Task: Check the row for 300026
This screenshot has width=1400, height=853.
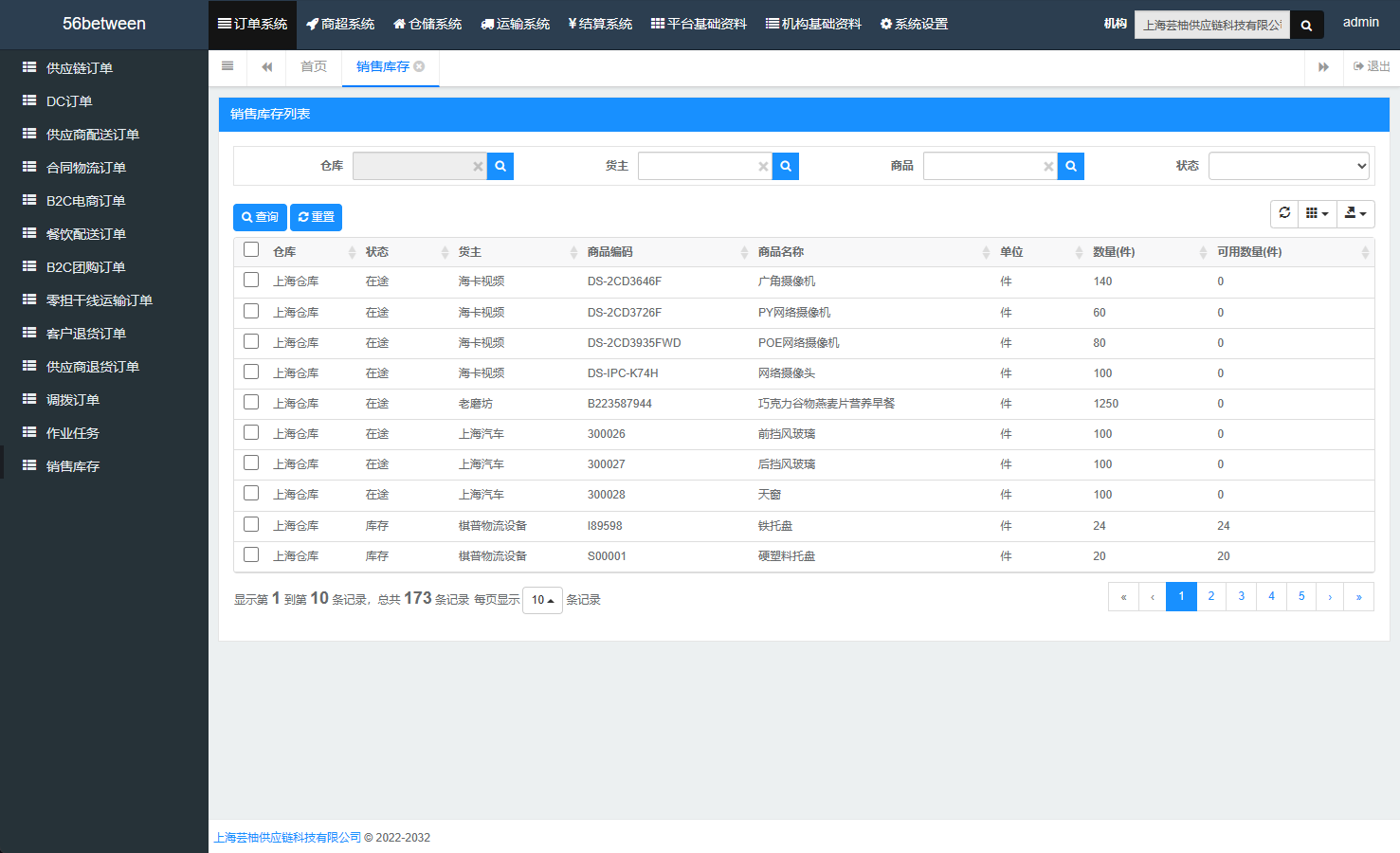Action: click(251, 432)
